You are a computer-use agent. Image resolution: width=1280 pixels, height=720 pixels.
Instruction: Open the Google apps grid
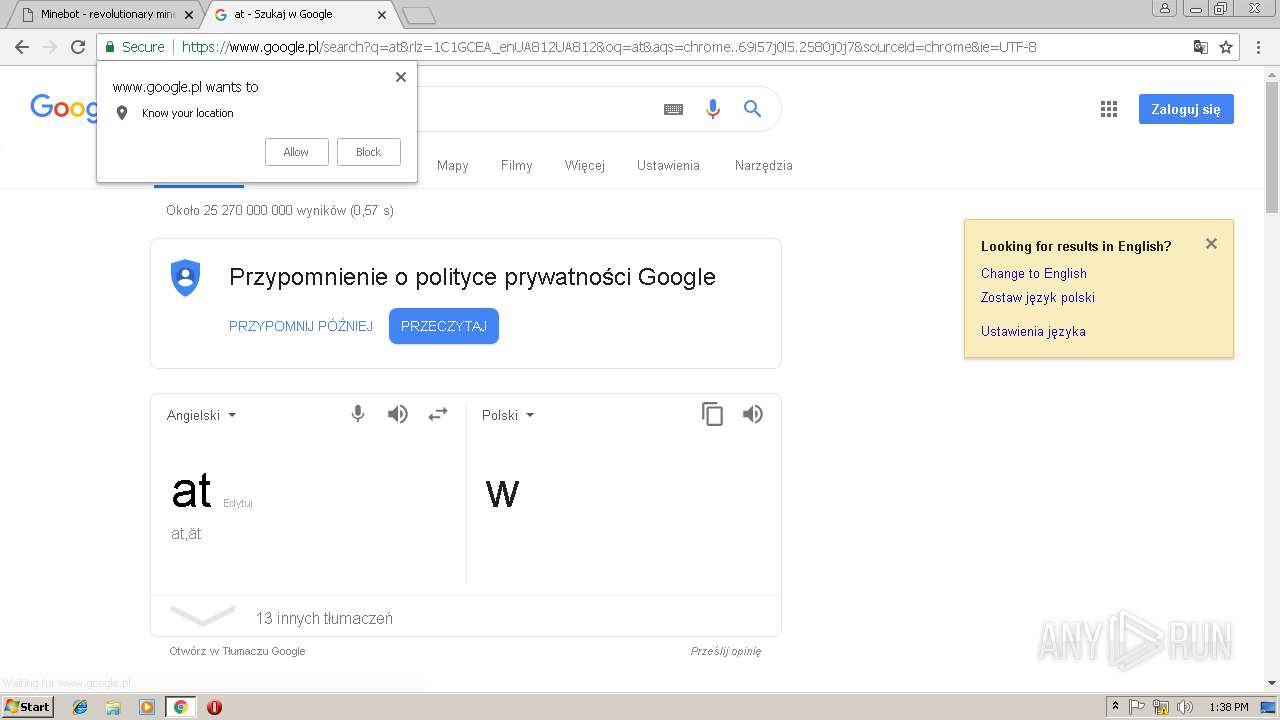point(1109,109)
